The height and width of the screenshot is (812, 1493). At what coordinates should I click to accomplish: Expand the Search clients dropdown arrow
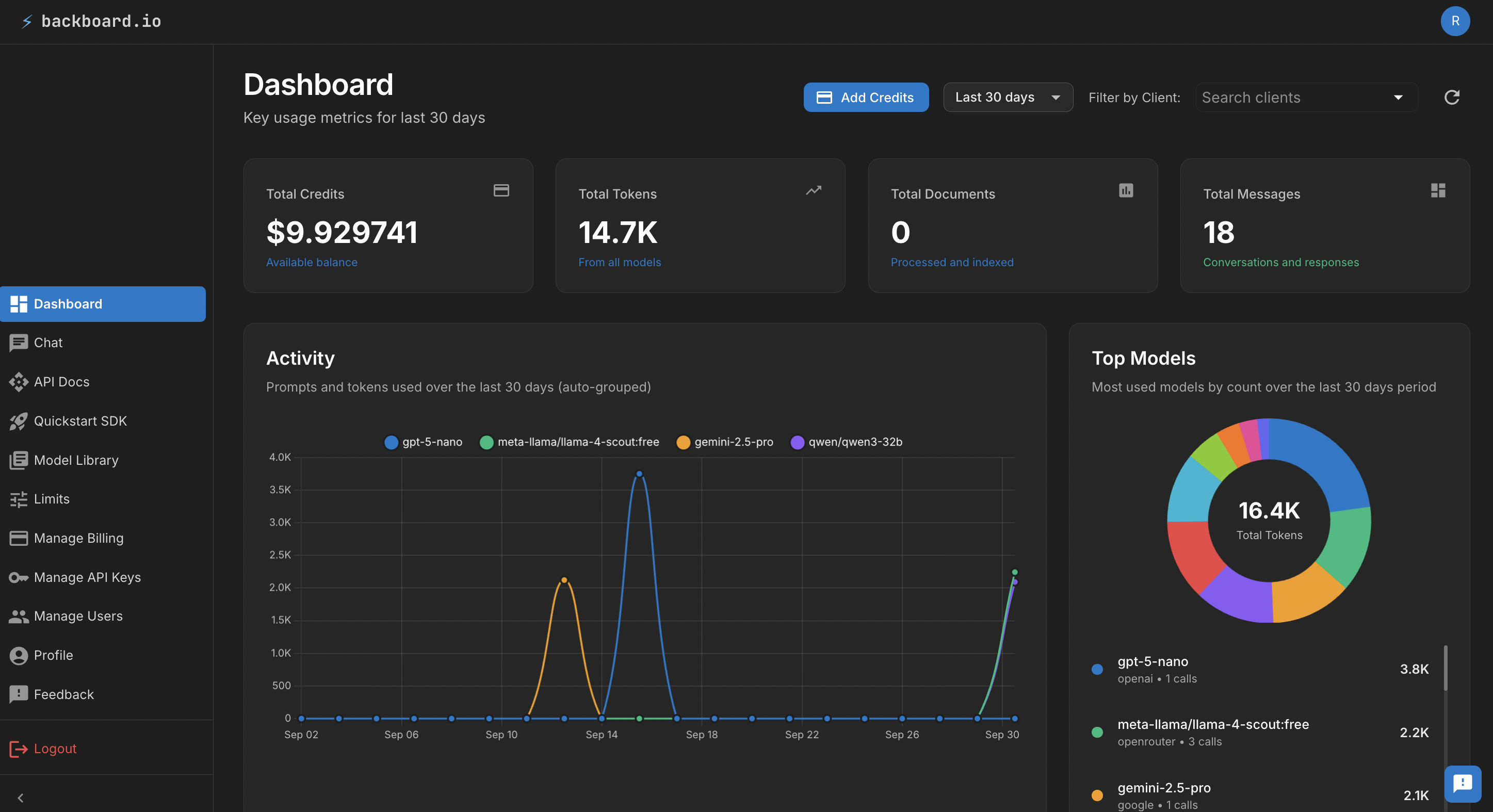click(1398, 98)
